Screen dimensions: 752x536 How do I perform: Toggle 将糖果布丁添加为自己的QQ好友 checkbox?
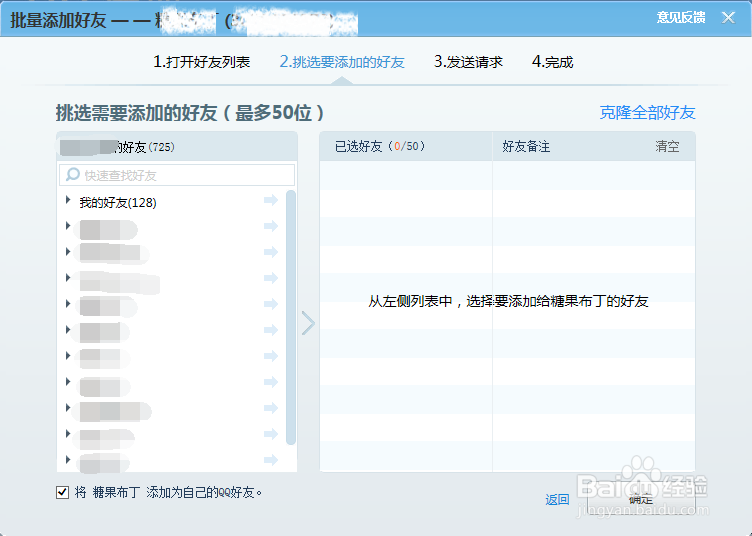coord(62,492)
